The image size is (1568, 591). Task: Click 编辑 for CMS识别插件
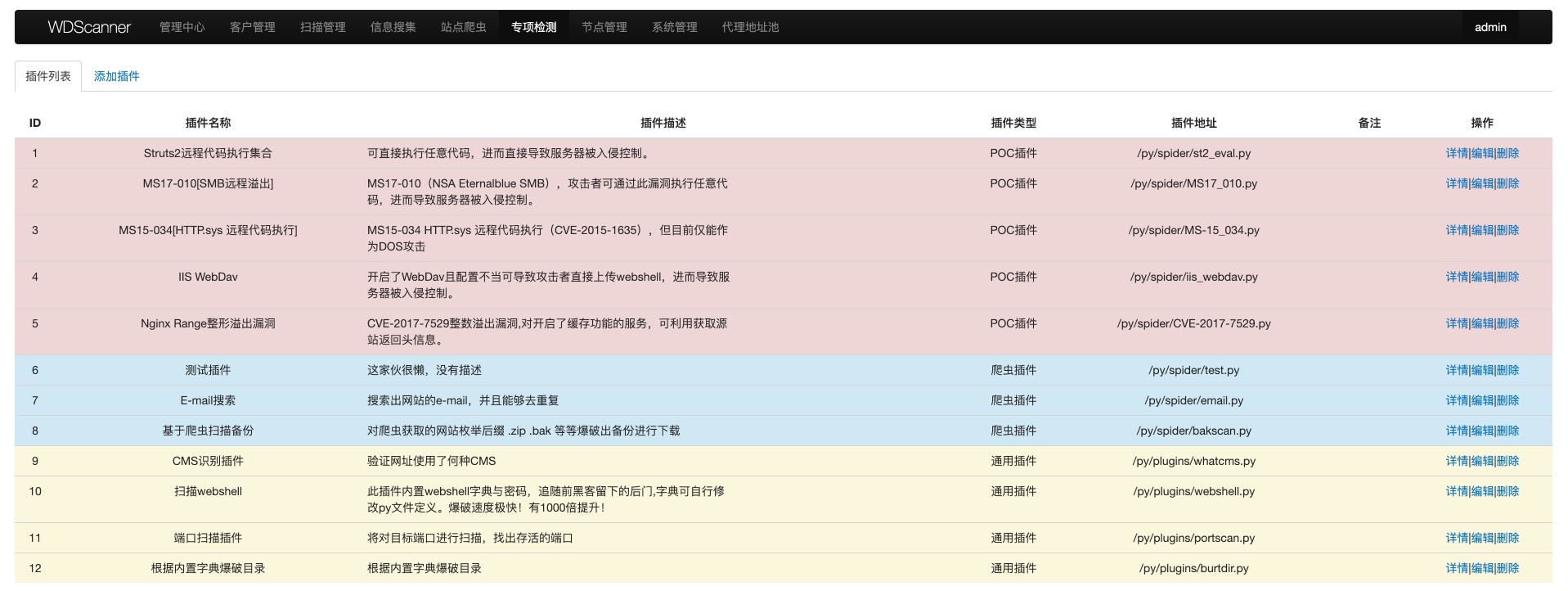point(1482,461)
